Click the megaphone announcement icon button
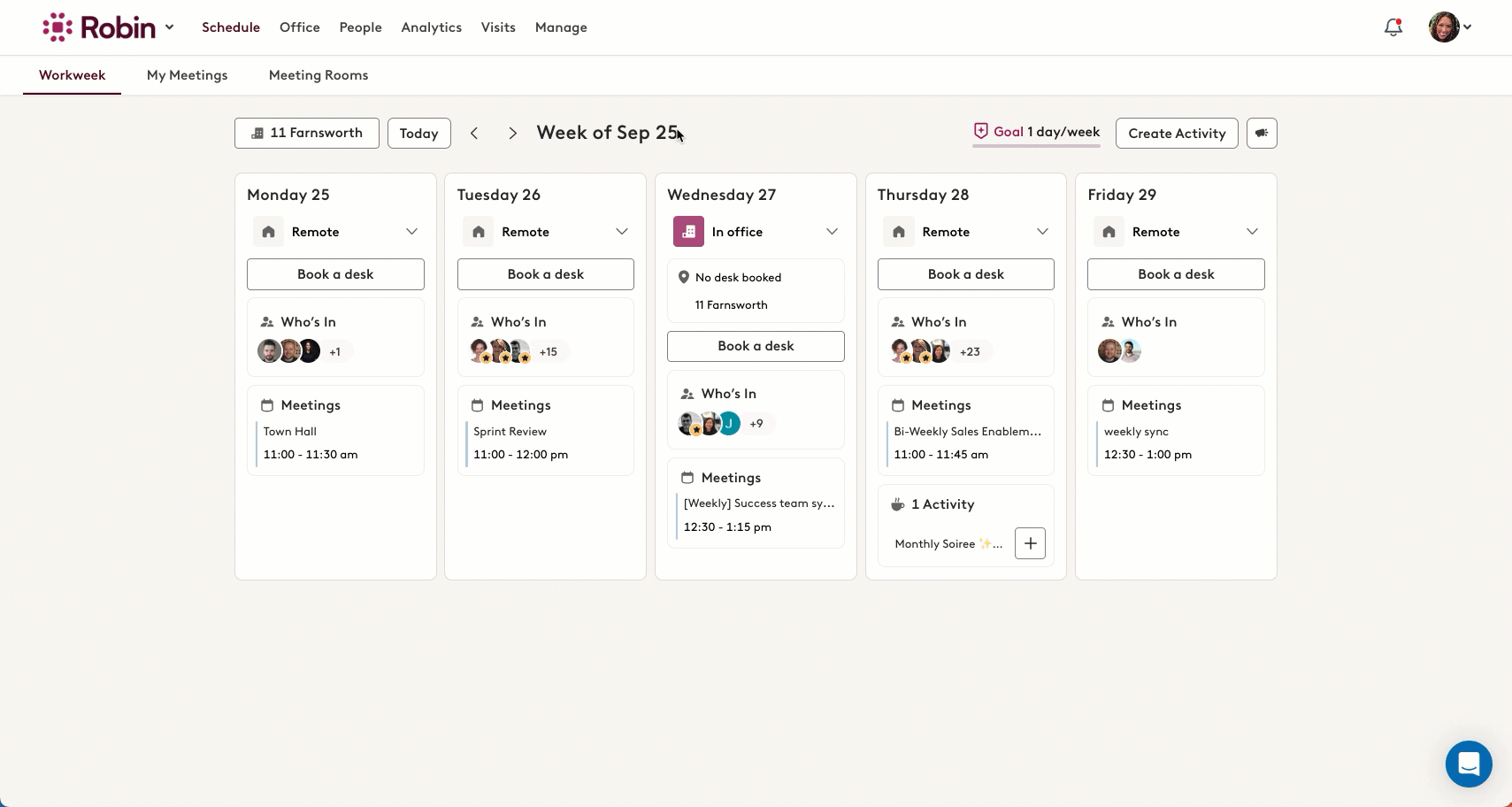The image size is (1512, 807). click(x=1262, y=133)
